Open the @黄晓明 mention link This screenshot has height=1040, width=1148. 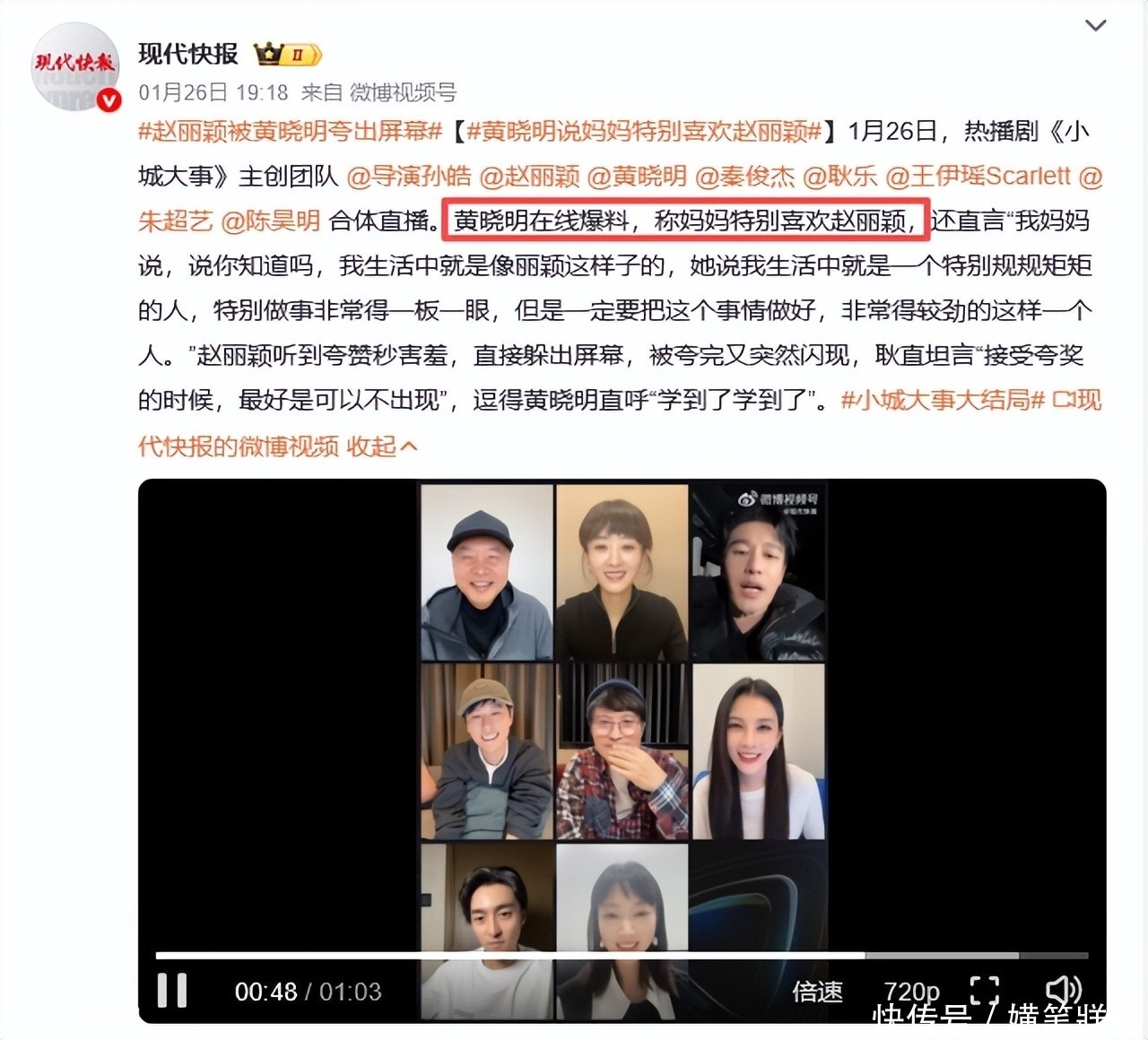(x=637, y=176)
